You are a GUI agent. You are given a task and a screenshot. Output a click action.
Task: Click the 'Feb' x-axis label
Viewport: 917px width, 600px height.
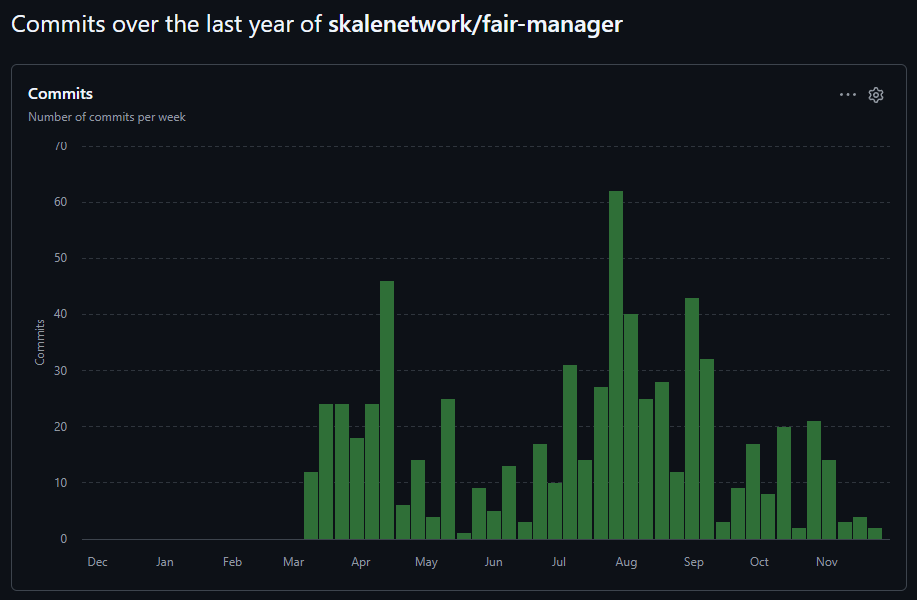[x=232, y=562]
